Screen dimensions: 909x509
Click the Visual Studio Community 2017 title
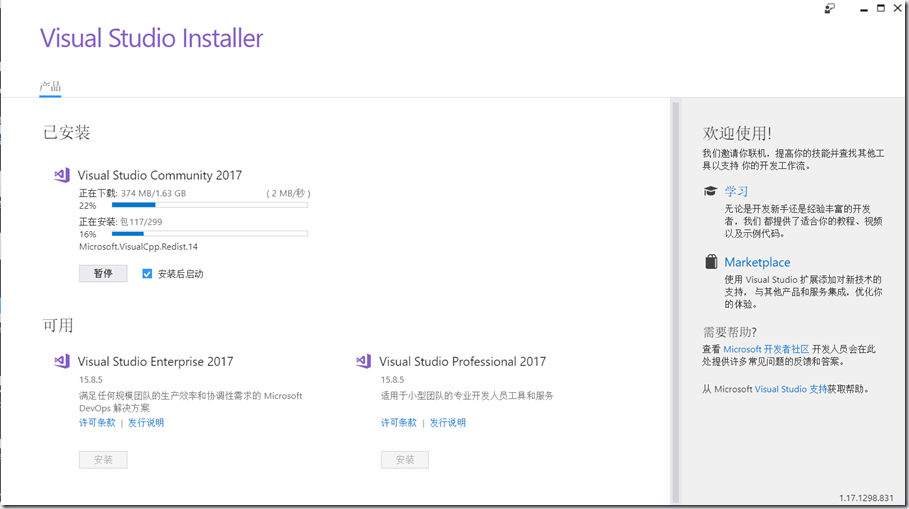pos(160,175)
